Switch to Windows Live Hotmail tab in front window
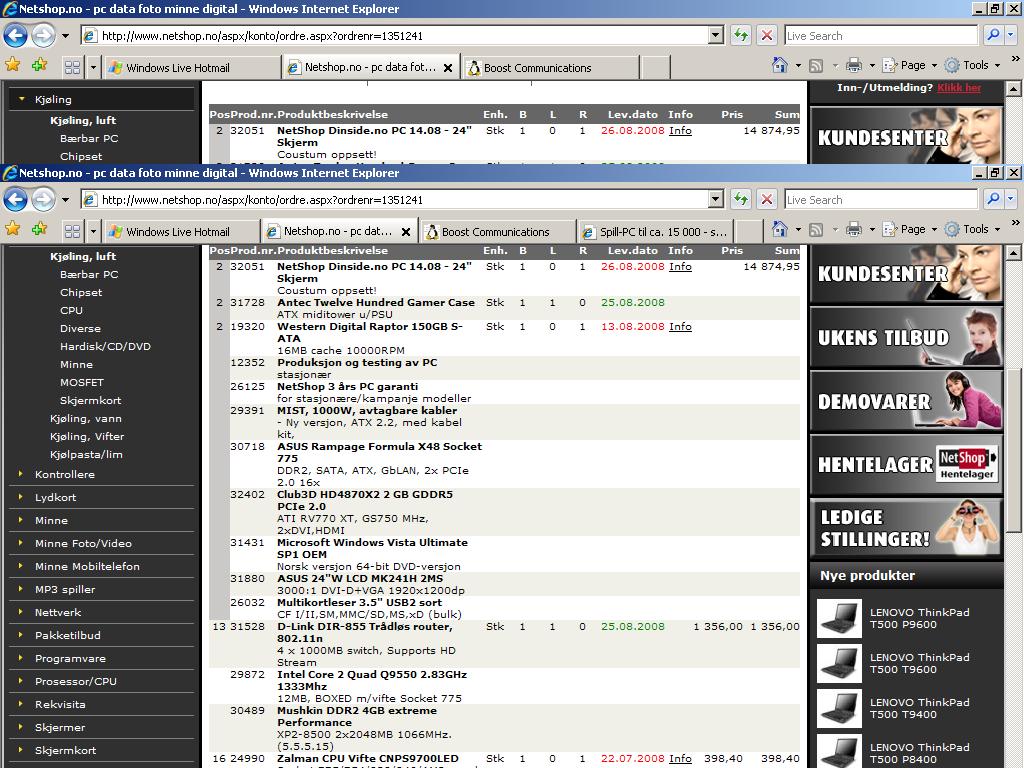 coord(181,232)
